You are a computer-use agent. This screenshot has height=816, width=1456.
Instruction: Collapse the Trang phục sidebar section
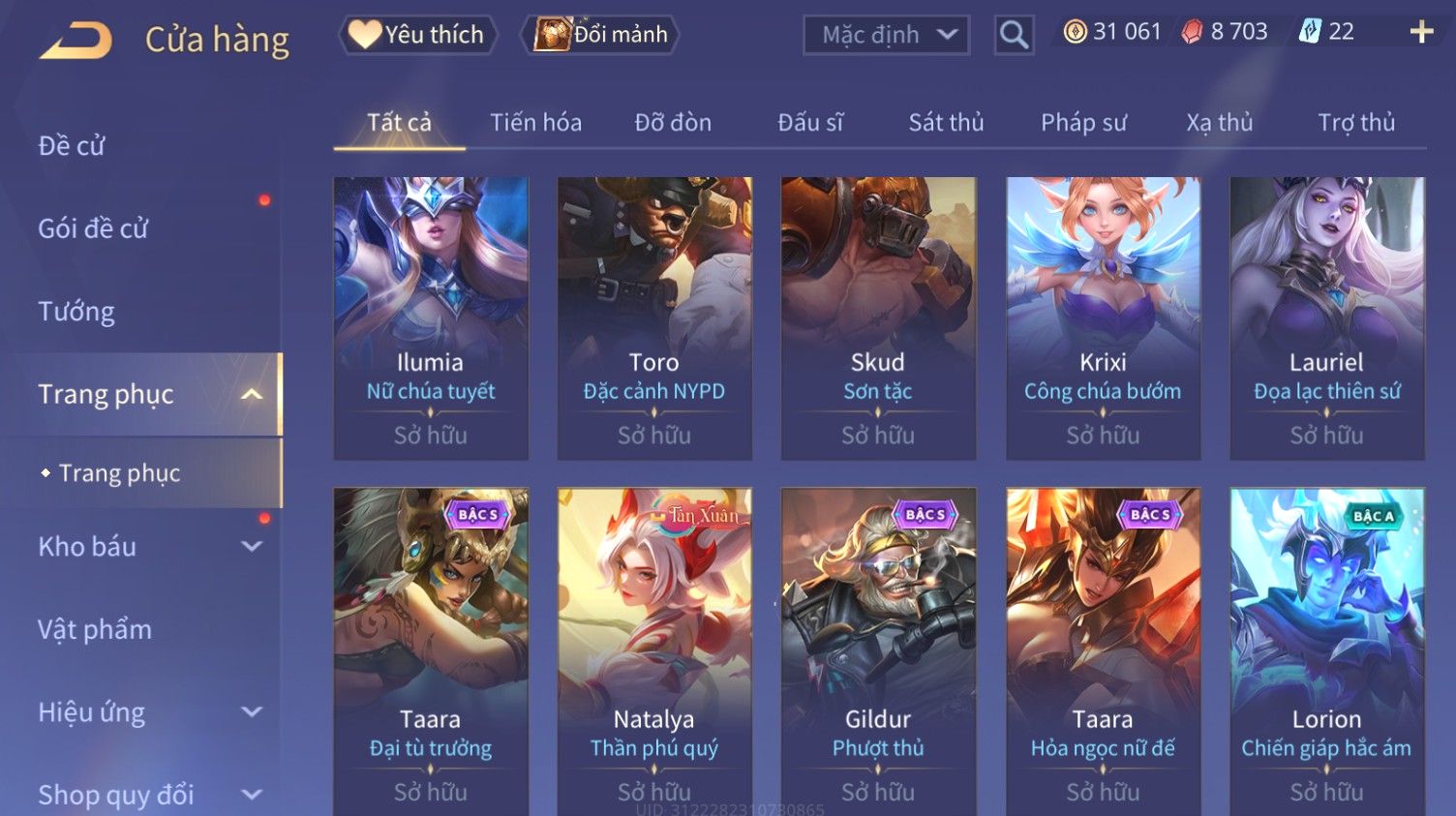coord(252,394)
